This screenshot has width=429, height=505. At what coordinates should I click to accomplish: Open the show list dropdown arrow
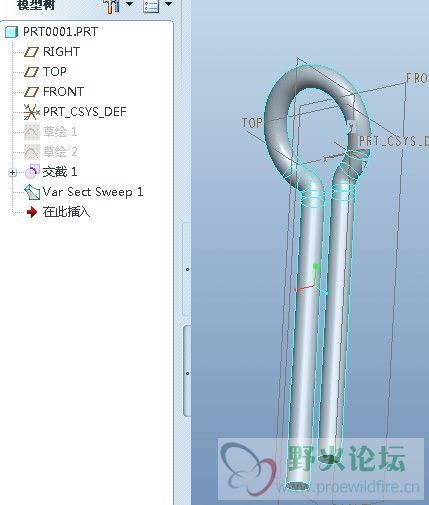point(168,4)
